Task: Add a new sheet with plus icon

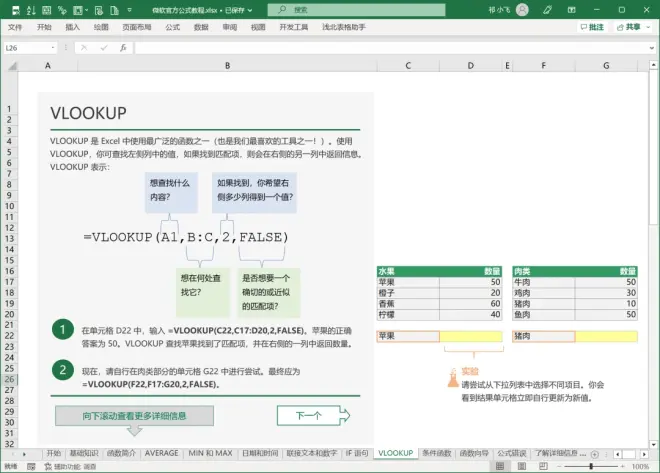Action: (595, 454)
